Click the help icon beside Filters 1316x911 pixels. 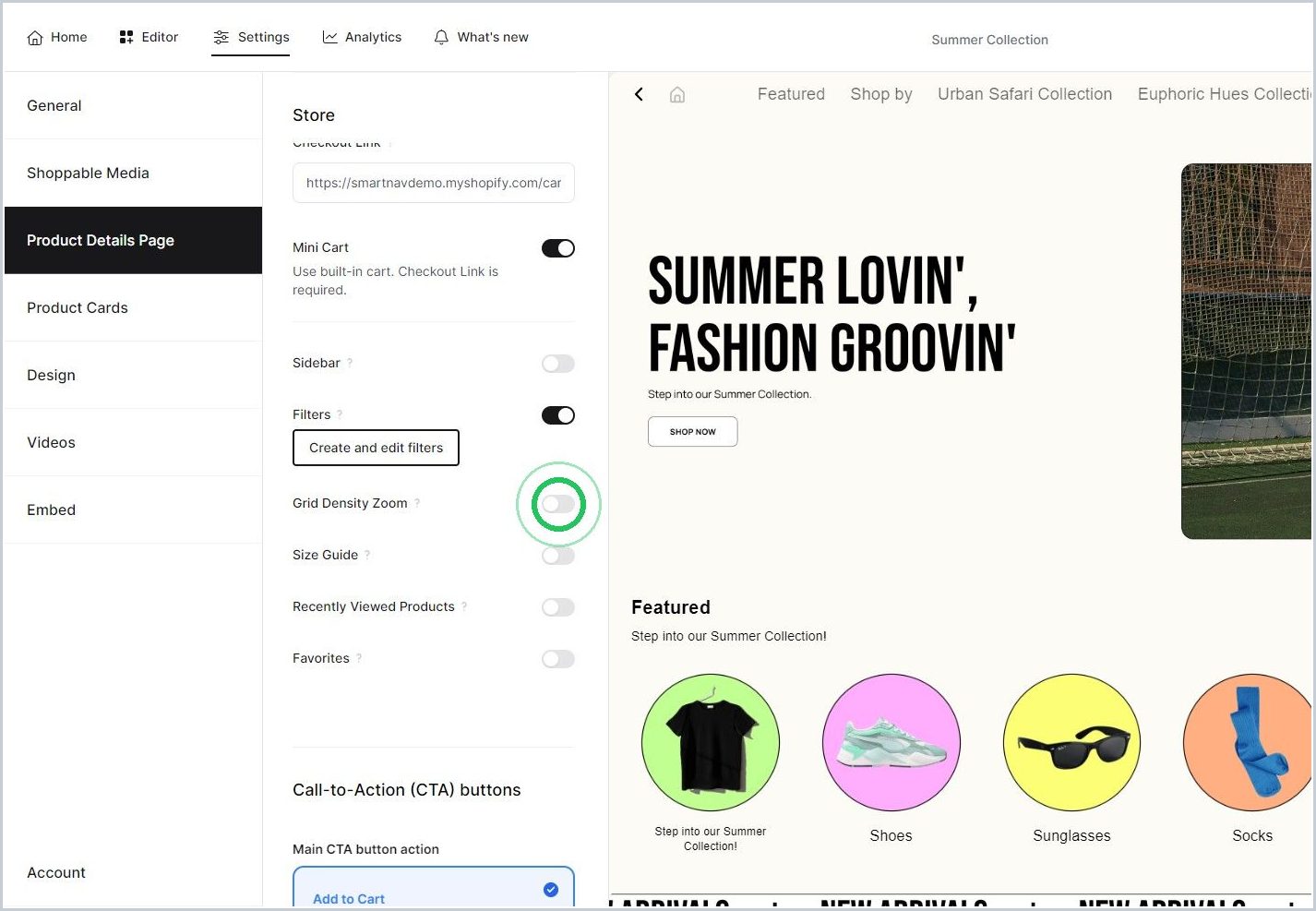pos(340,414)
